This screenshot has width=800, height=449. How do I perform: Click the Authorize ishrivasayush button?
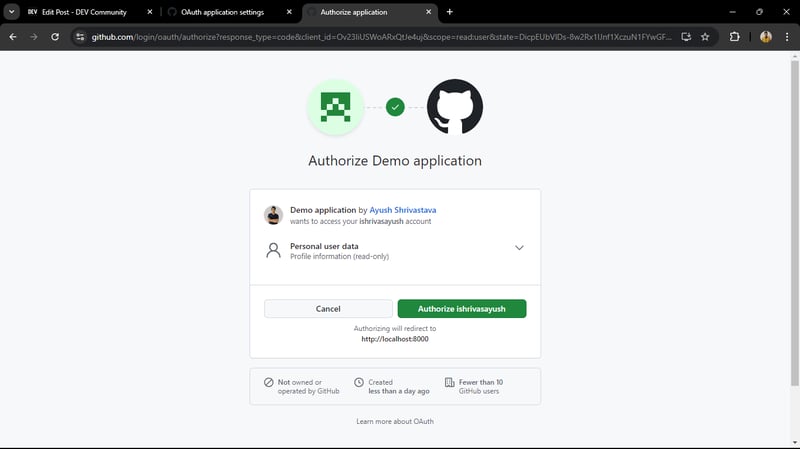[462, 309]
